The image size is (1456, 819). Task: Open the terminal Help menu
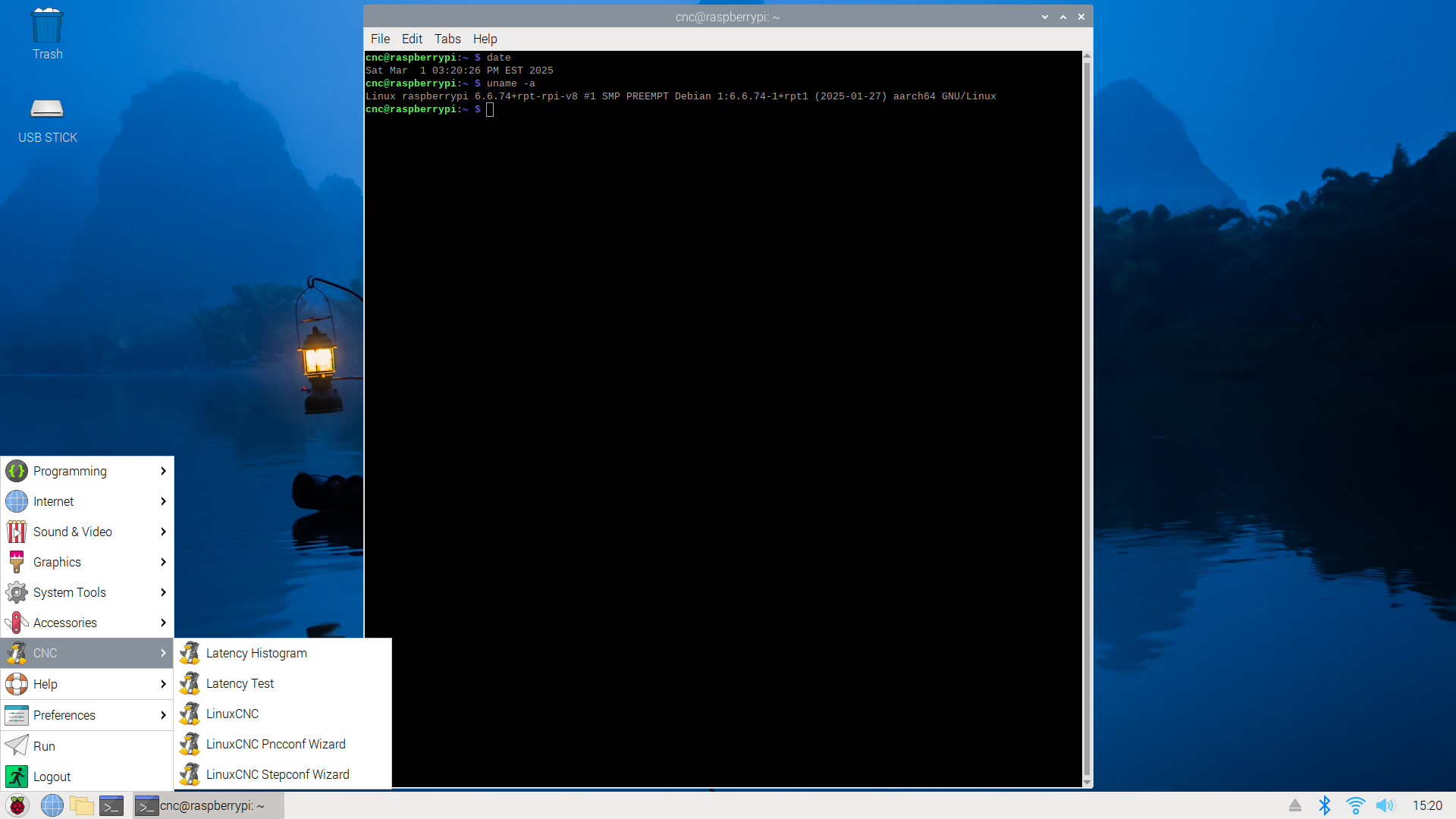(x=485, y=39)
